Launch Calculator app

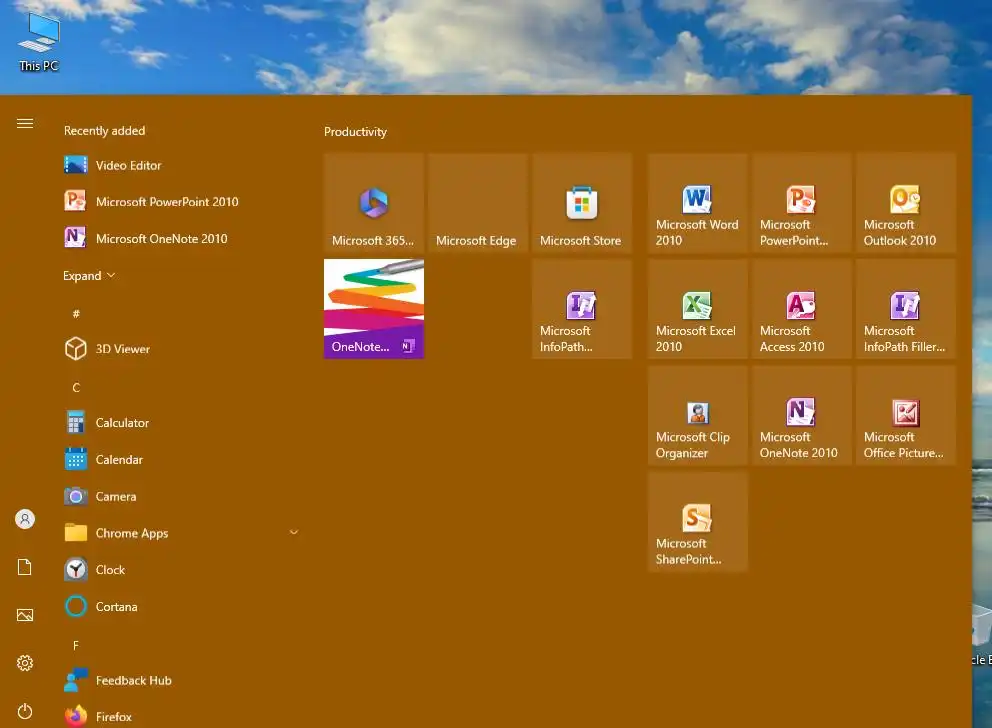pyautogui.click(x=182, y=423)
